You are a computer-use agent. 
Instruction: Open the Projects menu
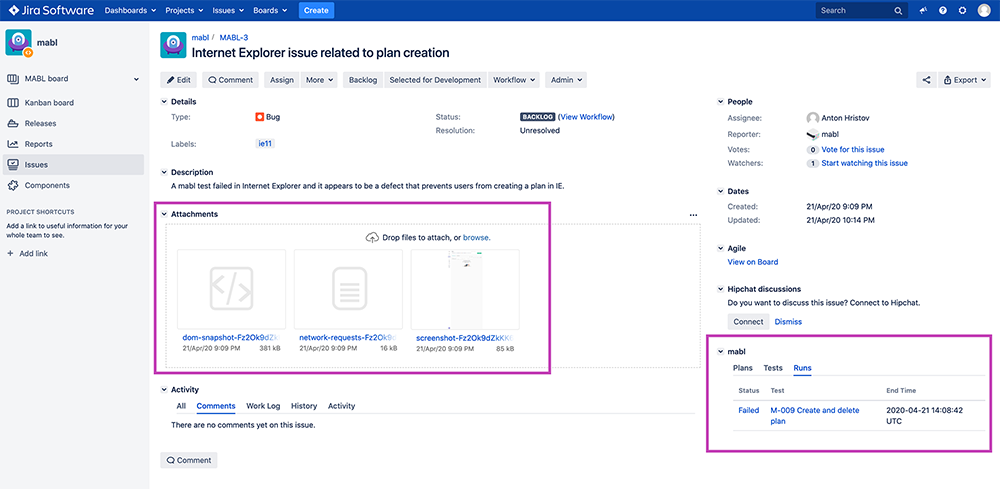[184, 10]
